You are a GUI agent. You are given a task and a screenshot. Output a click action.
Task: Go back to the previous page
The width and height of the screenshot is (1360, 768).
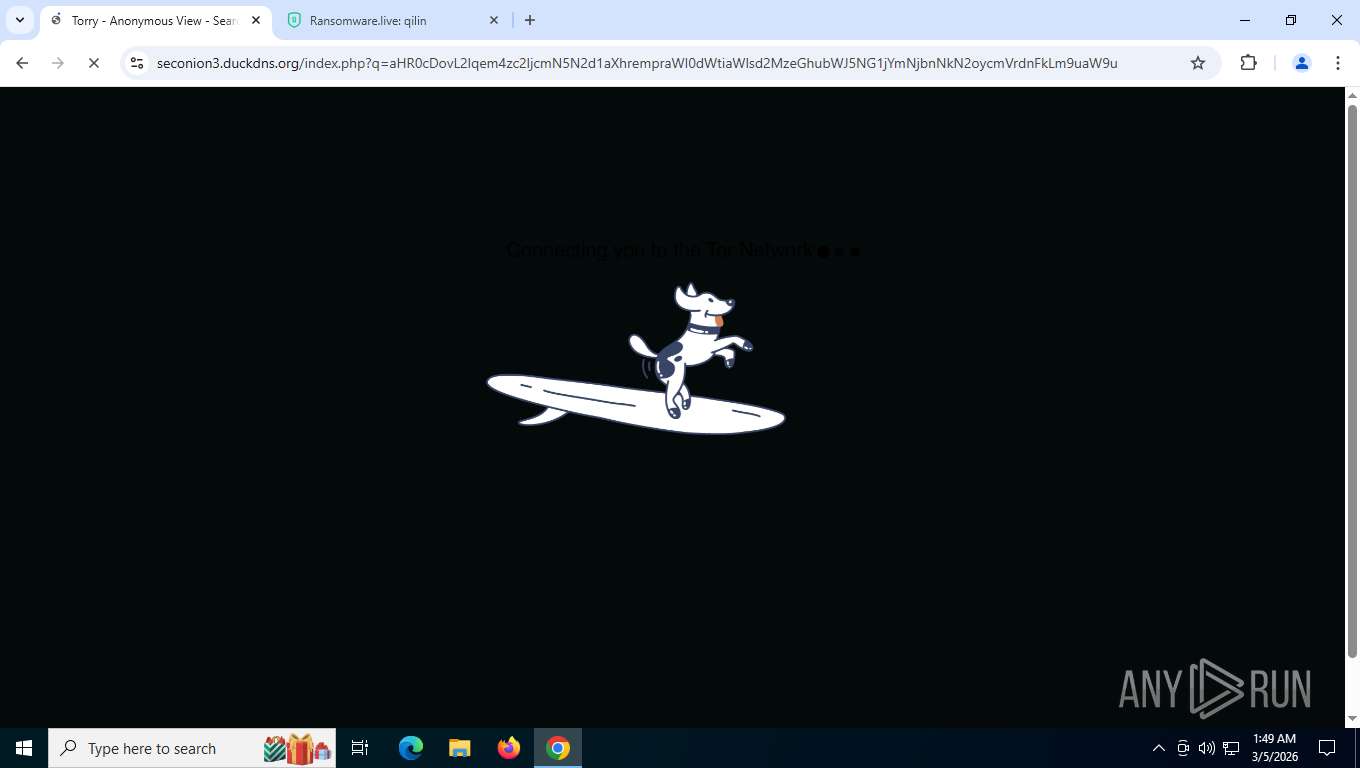point(22,63)
